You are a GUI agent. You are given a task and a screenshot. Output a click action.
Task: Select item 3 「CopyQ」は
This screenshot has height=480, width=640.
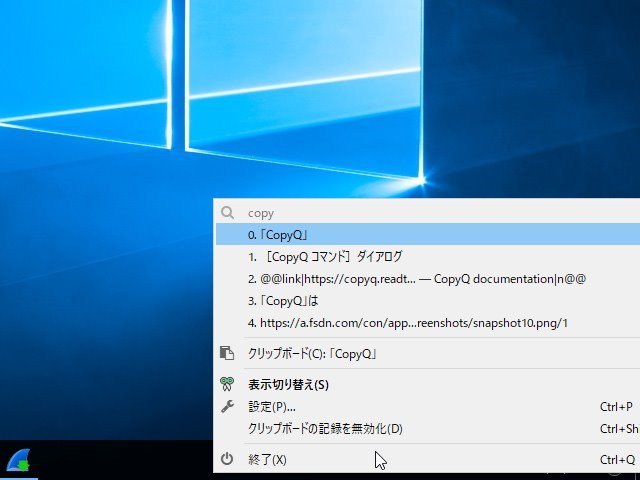(x=428, y=301)
